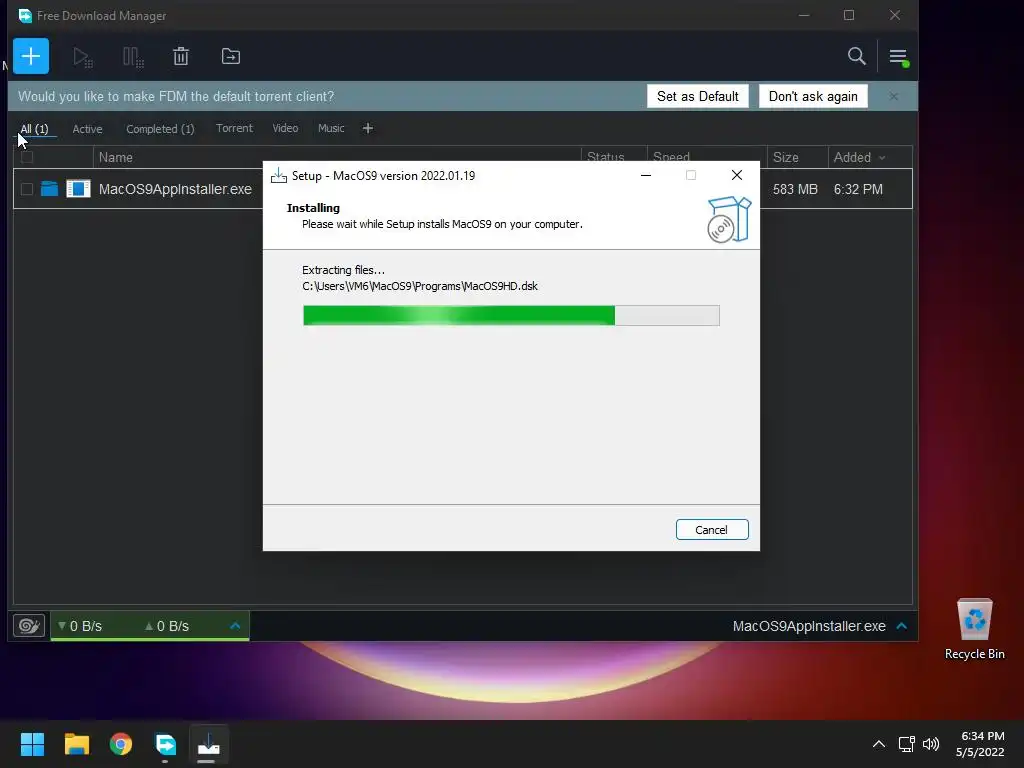Set FDM as default torrent client
The image size is (1024, 768).
(697, 96)
